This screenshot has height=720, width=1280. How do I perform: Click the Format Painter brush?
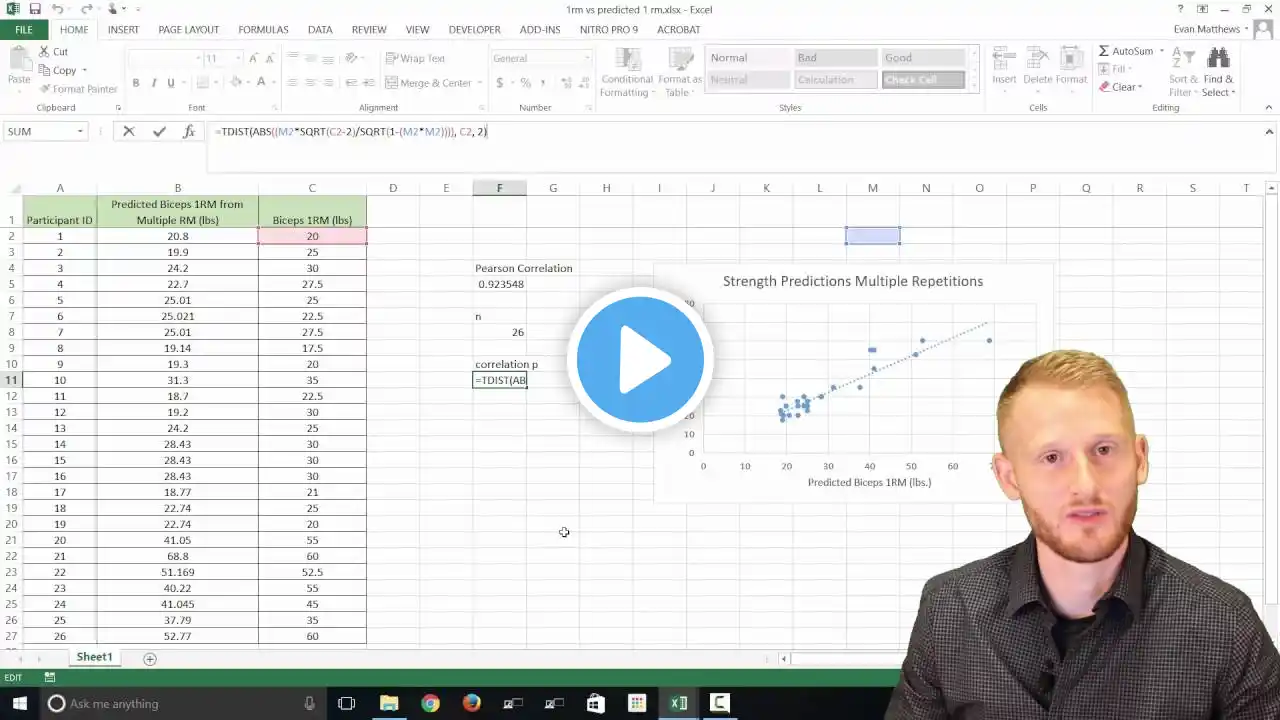coord(45,89)
